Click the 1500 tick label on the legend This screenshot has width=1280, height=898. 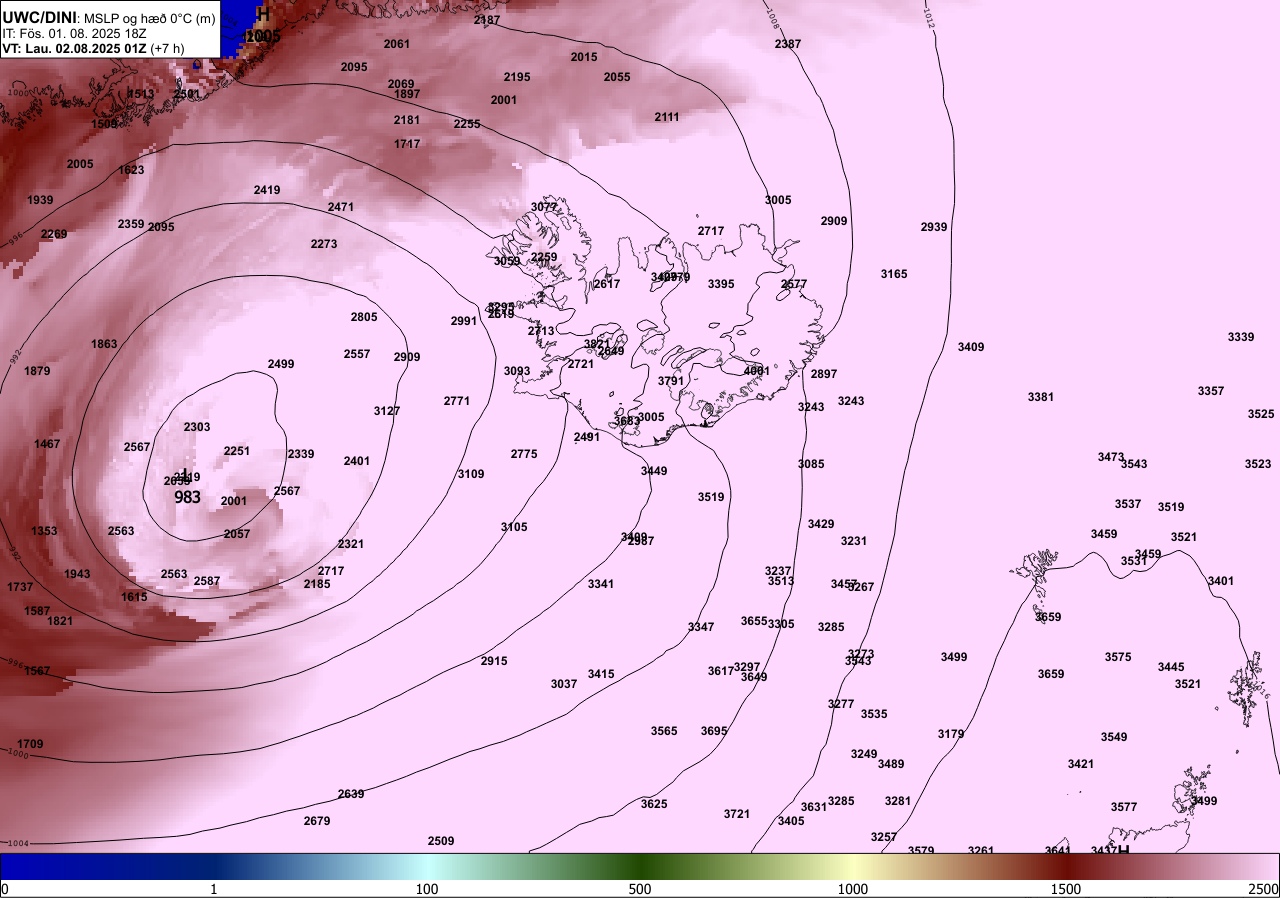(x=1066, y=889)
